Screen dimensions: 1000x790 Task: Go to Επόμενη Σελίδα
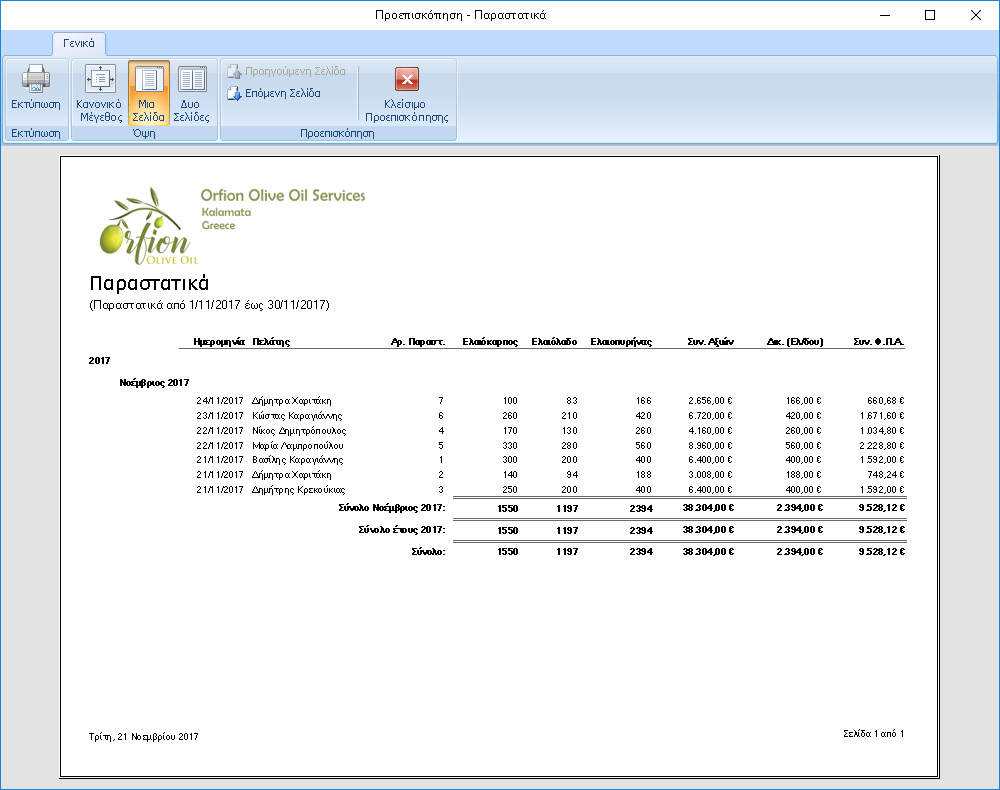(274, 93)
